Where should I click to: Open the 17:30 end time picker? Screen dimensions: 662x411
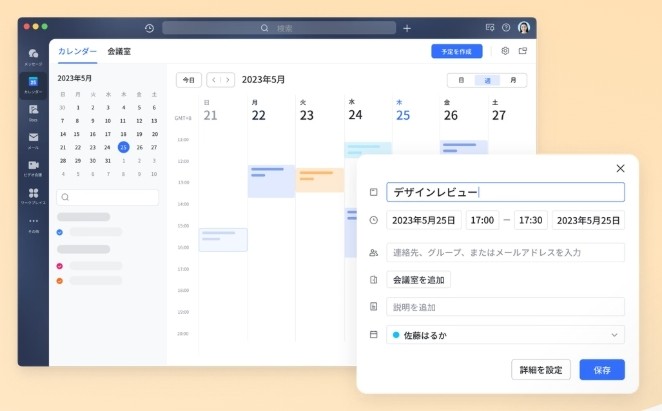click(531, 220)
